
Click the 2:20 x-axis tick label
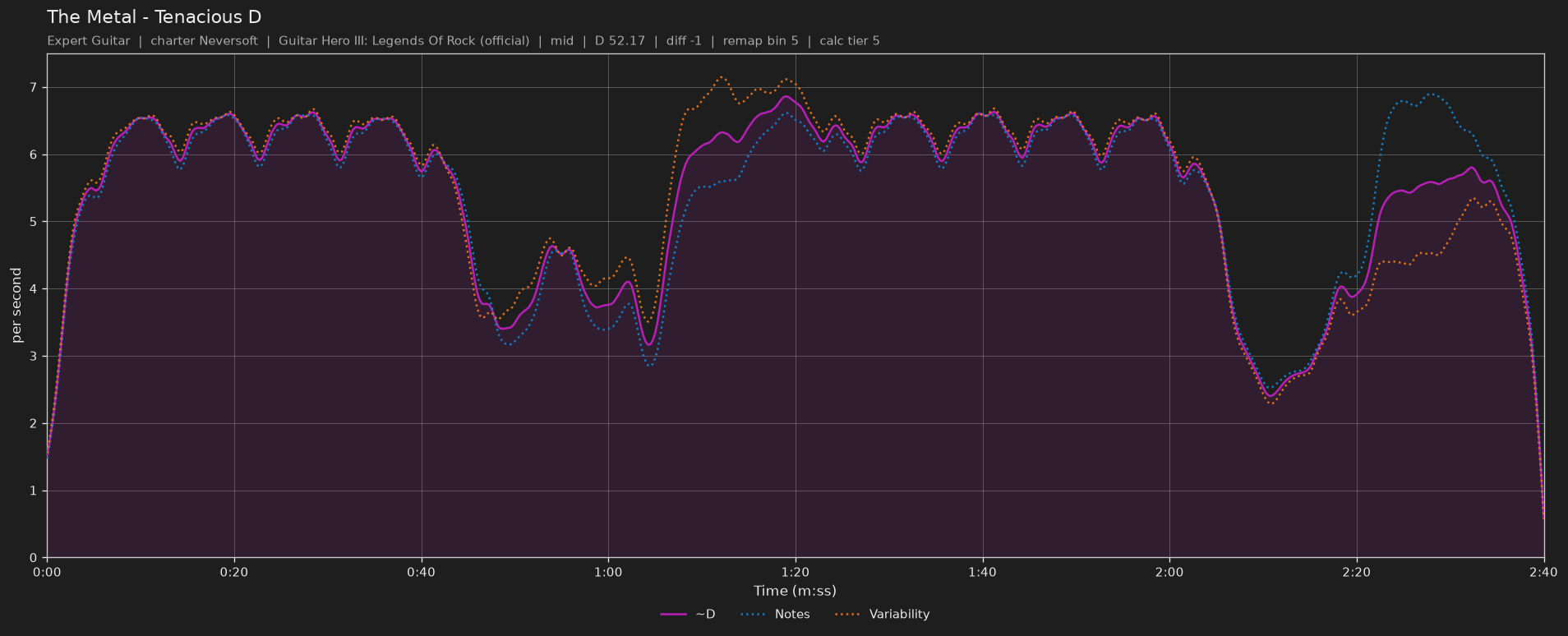[1357, 572]
